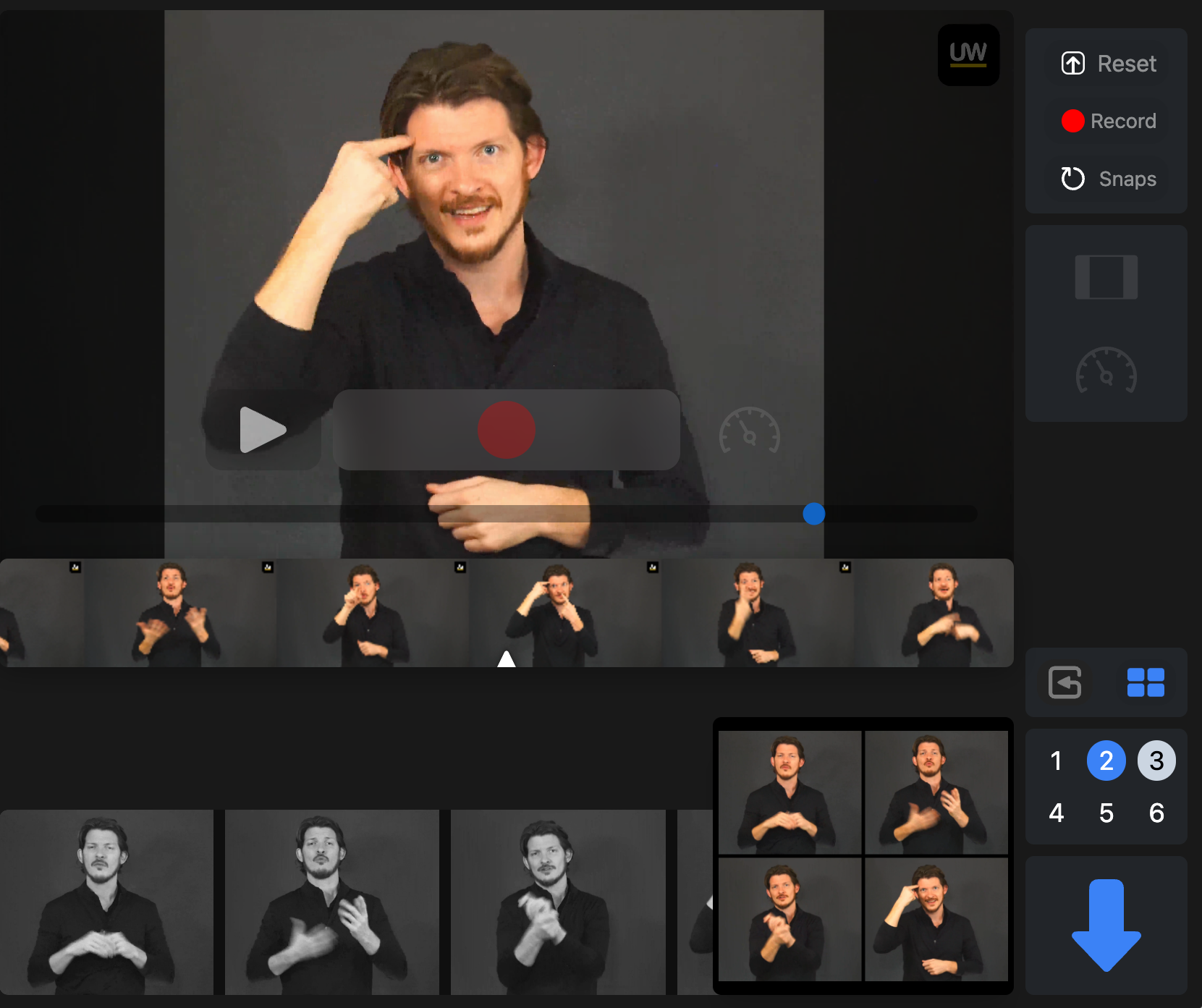Click the red record circle overlay

506,430
